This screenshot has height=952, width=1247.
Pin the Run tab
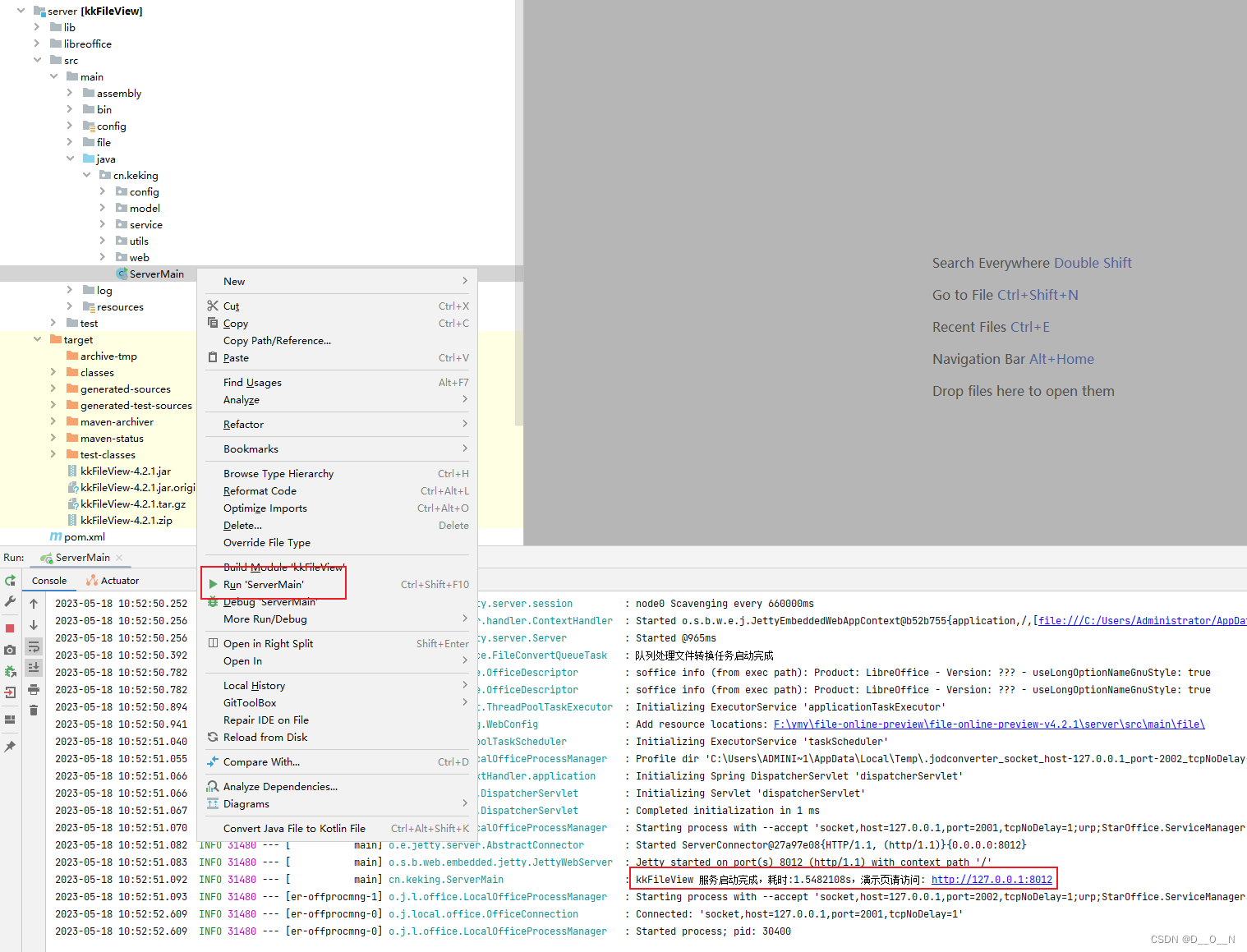(10, 747)
